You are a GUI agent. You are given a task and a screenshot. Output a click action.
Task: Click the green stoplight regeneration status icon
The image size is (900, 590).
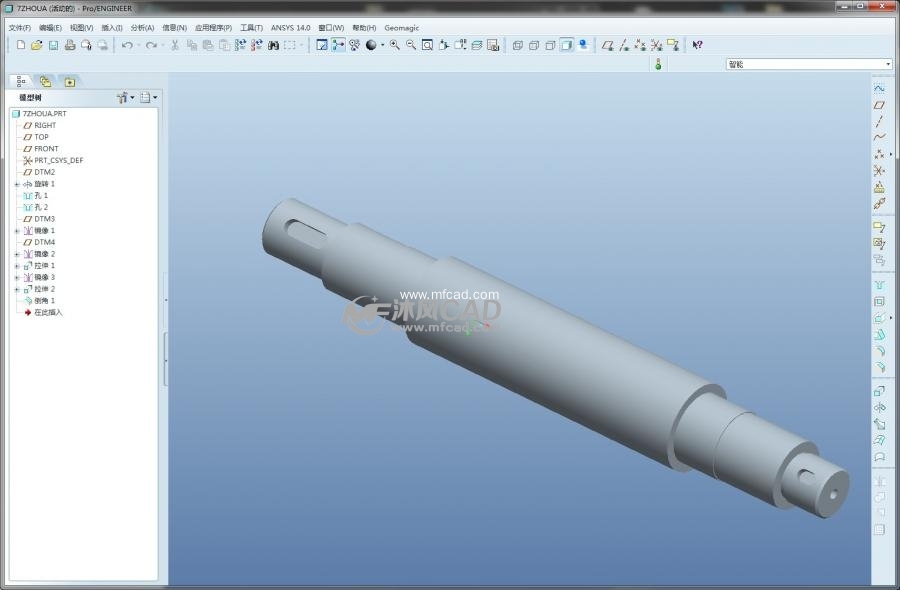(x=658, y=64)
